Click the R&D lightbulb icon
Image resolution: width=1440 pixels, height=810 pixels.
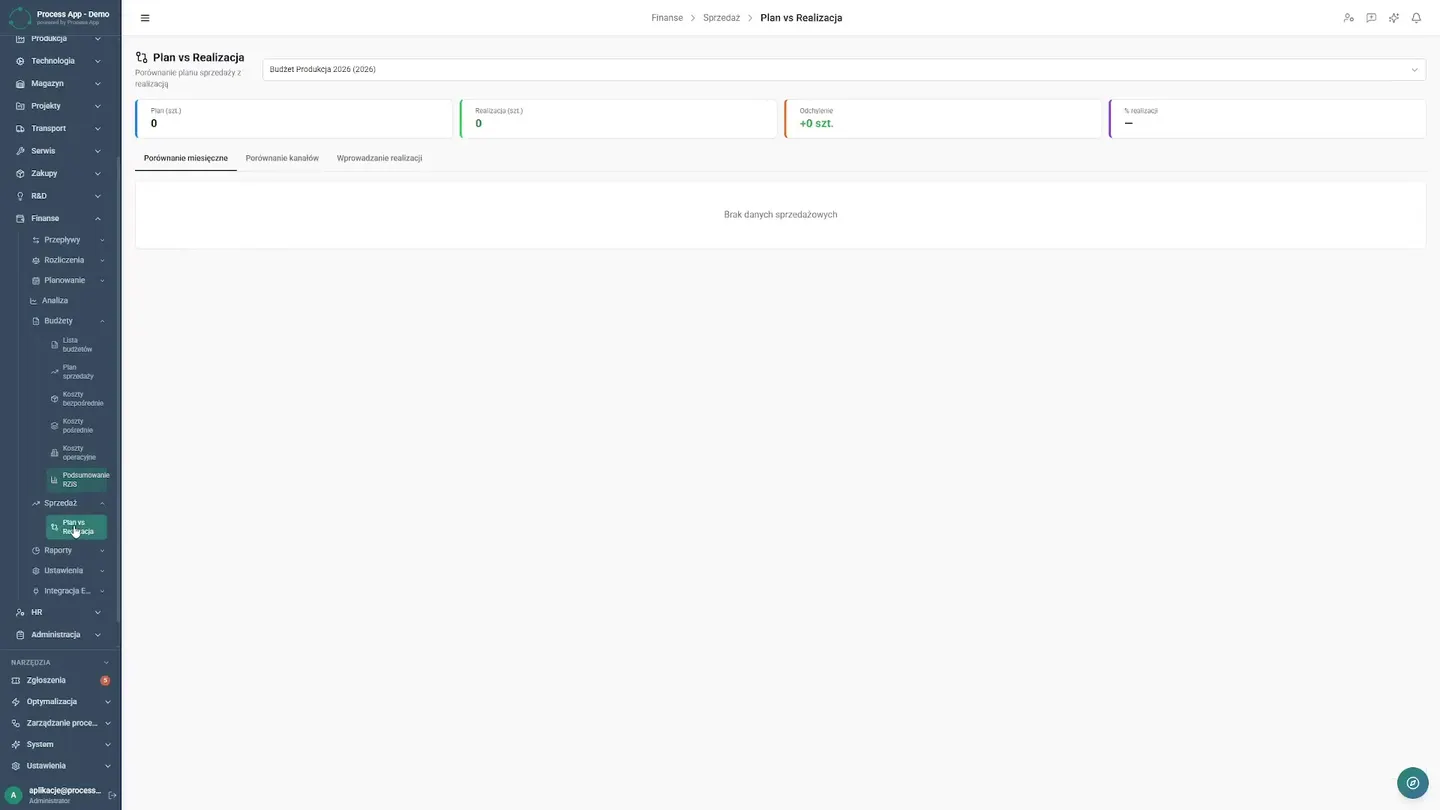(x=20, y=196)
